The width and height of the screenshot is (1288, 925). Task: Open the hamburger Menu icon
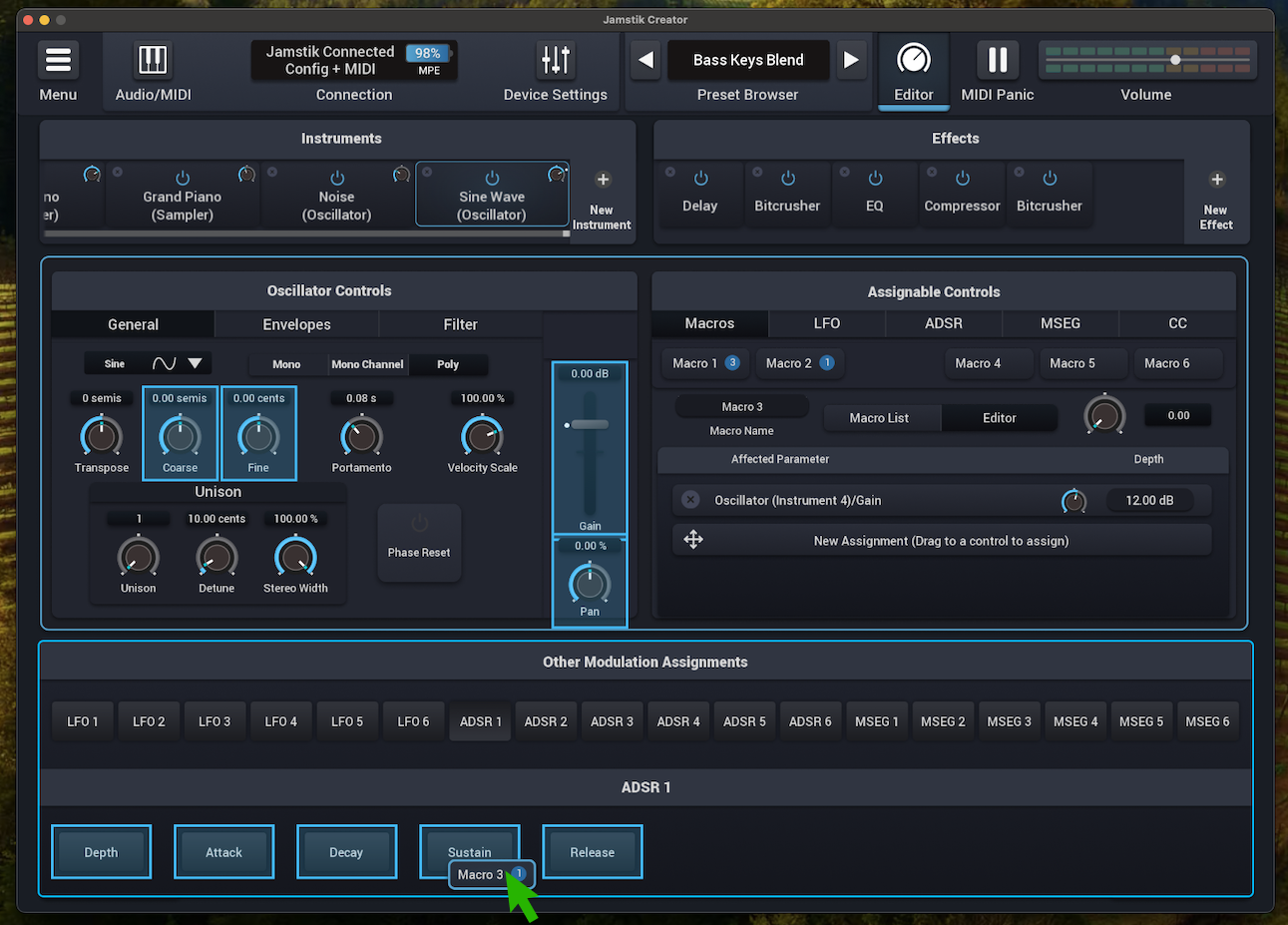58,60
